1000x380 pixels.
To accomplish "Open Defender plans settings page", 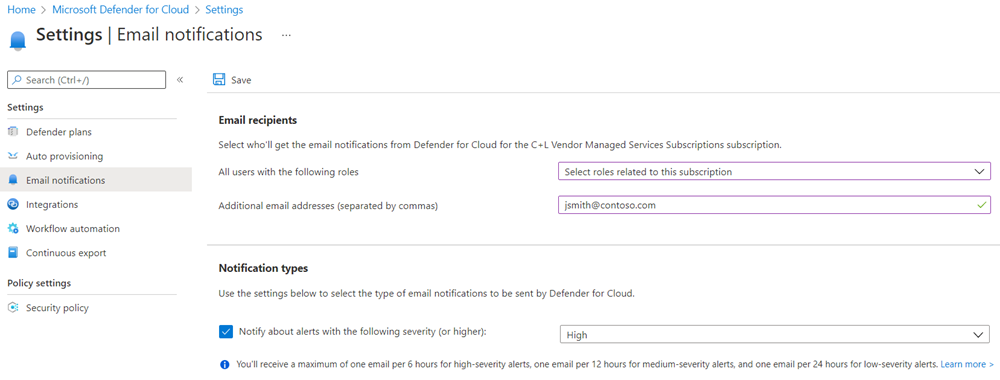I will coord(59,132).
